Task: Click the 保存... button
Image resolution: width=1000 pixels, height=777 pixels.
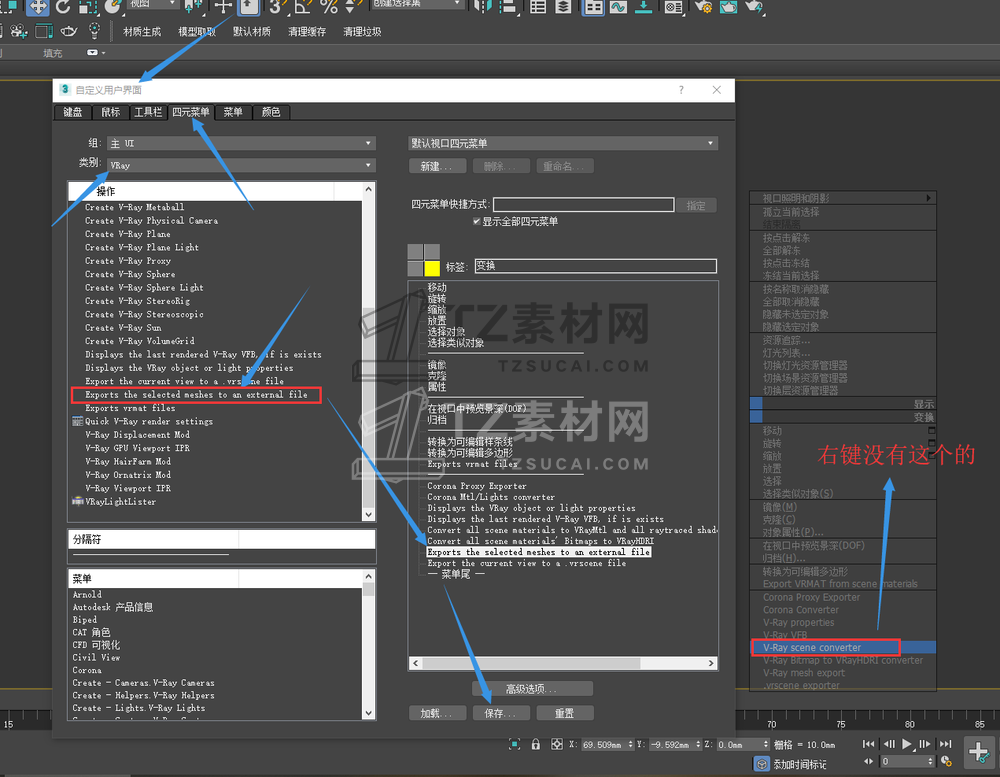Action: 501,713
